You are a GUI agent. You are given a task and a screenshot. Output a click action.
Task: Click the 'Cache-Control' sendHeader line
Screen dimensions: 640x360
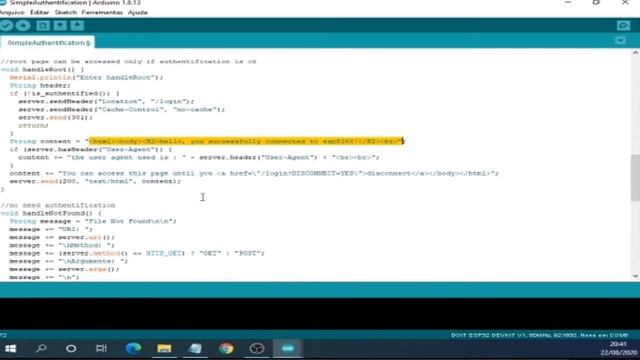122,109
